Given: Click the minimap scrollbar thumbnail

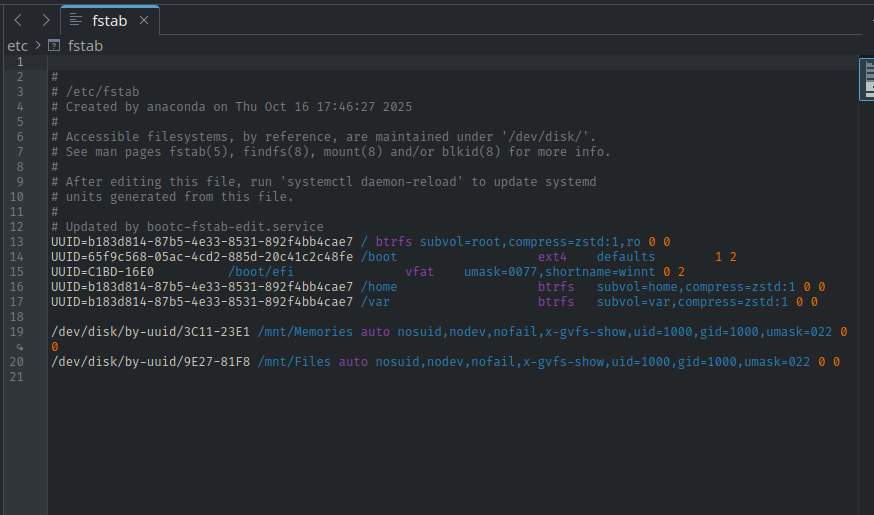Looking at the screenshot, I should tap(867, 79).
